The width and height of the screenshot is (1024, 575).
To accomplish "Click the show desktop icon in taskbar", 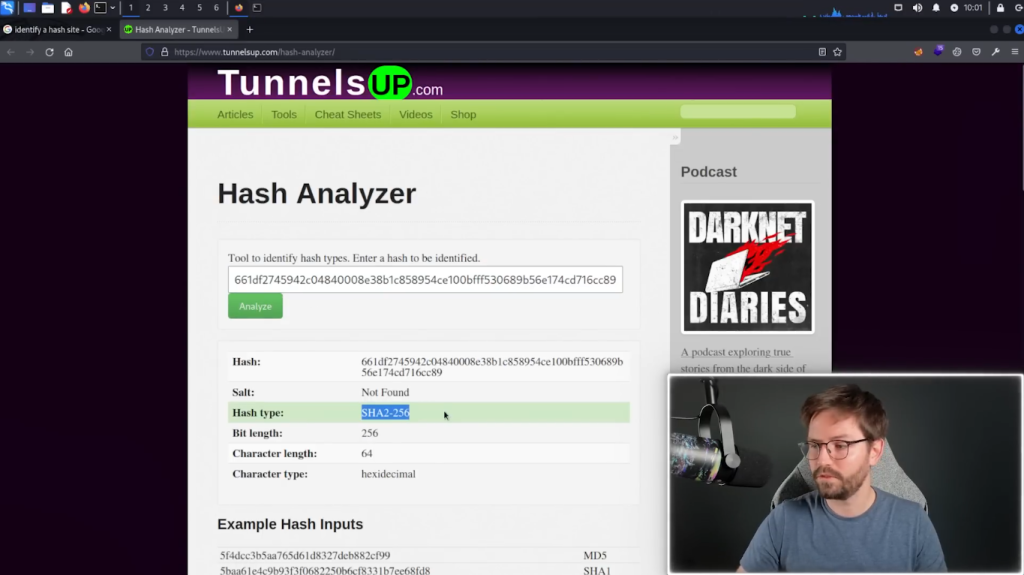I will point(29,8).
